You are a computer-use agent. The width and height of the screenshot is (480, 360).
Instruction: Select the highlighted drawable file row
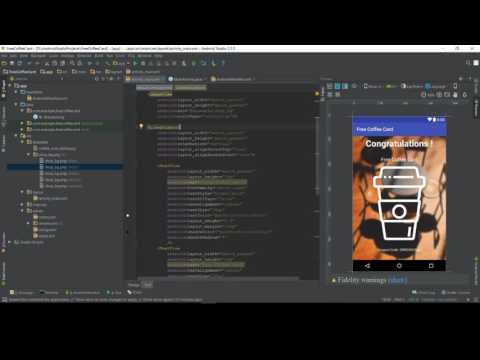click(x=65, y=167)
